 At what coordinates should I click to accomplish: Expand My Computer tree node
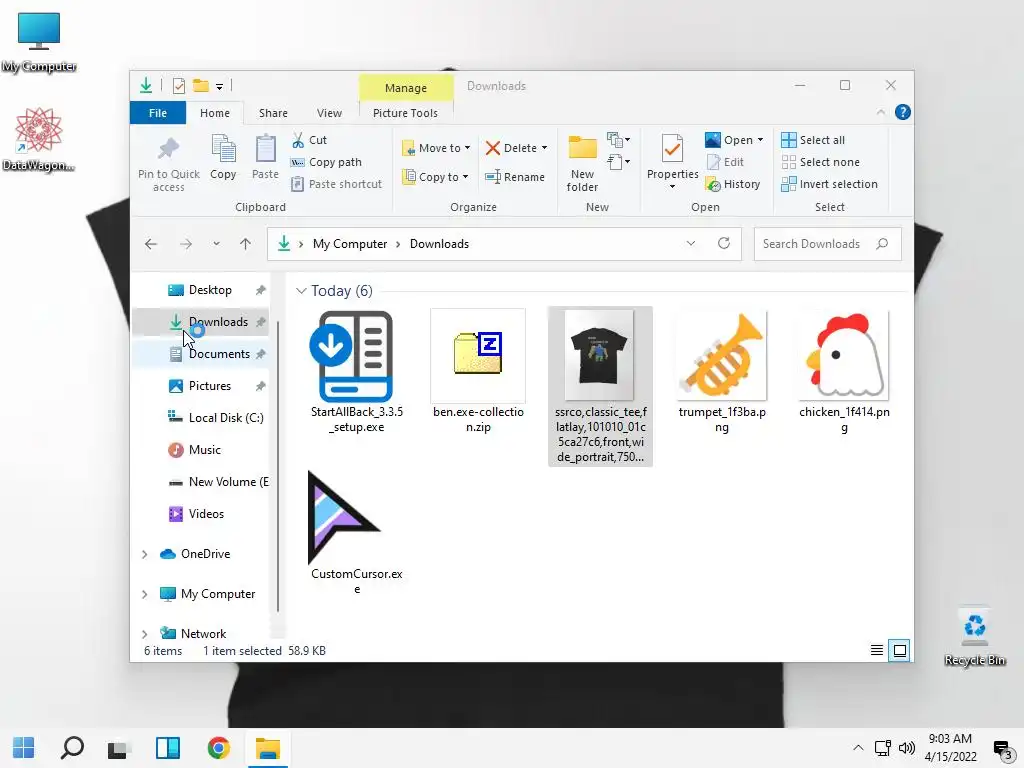(x=144, y=594)
